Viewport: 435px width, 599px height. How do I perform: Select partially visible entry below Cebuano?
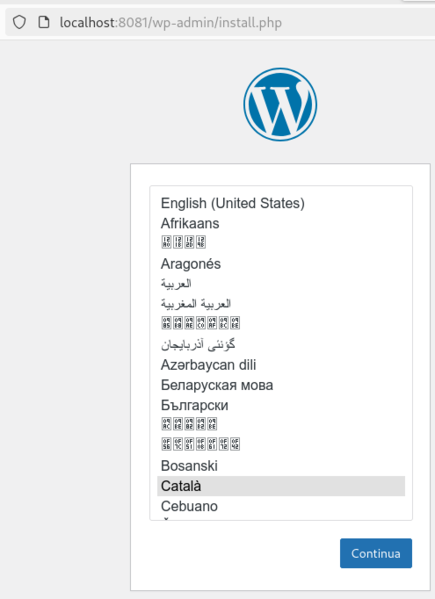(281, 518)
